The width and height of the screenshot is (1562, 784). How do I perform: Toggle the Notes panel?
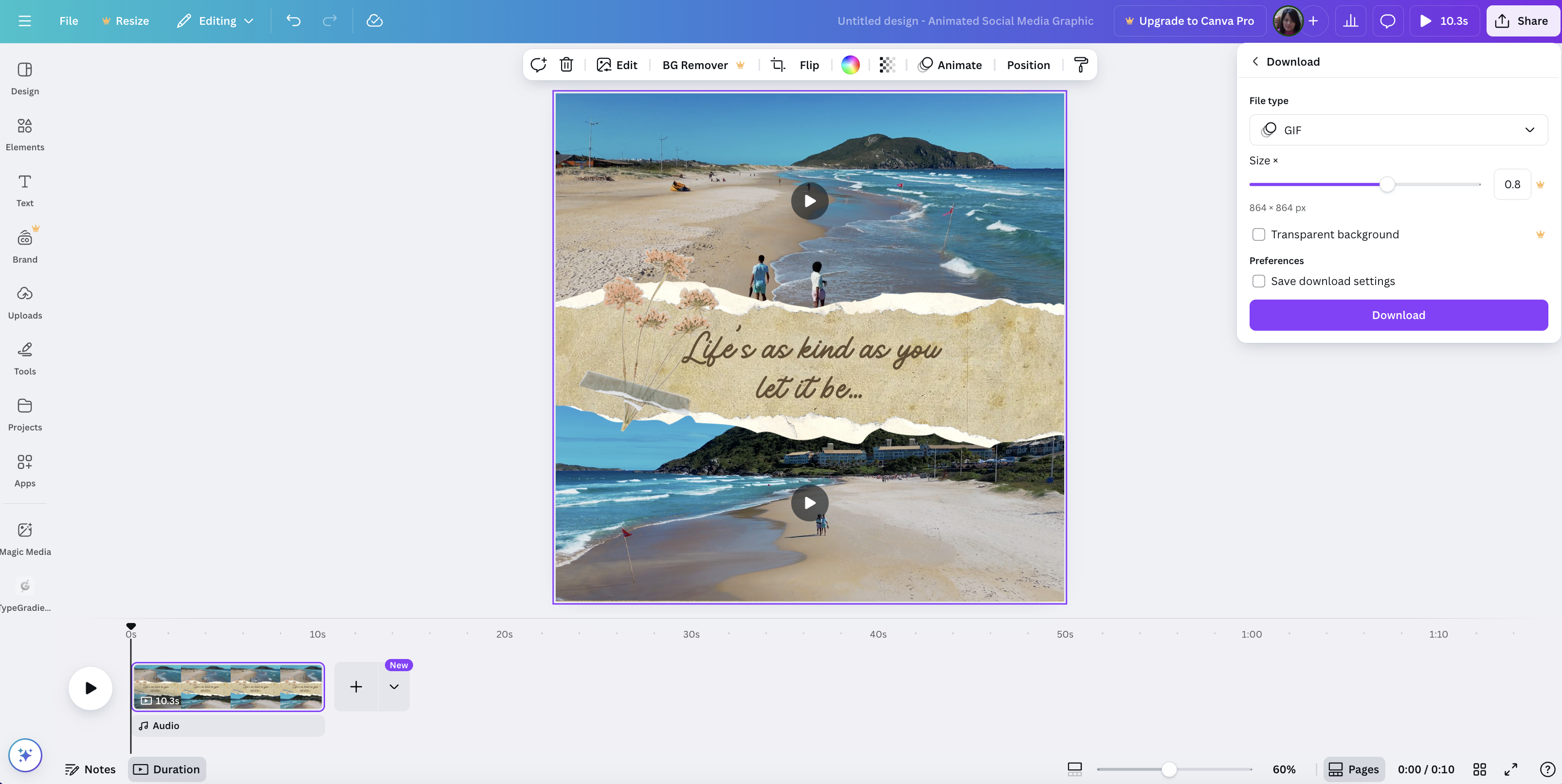coord(91,768)
